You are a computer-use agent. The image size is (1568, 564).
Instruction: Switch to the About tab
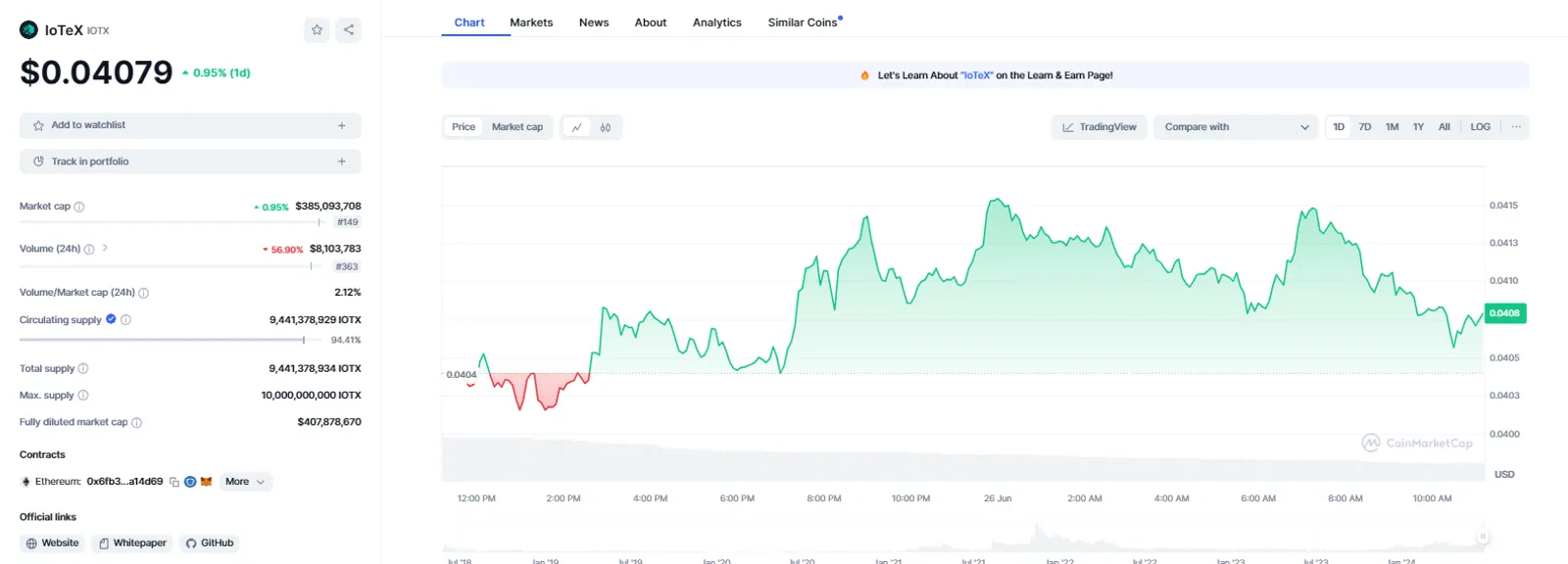(651, 23)
